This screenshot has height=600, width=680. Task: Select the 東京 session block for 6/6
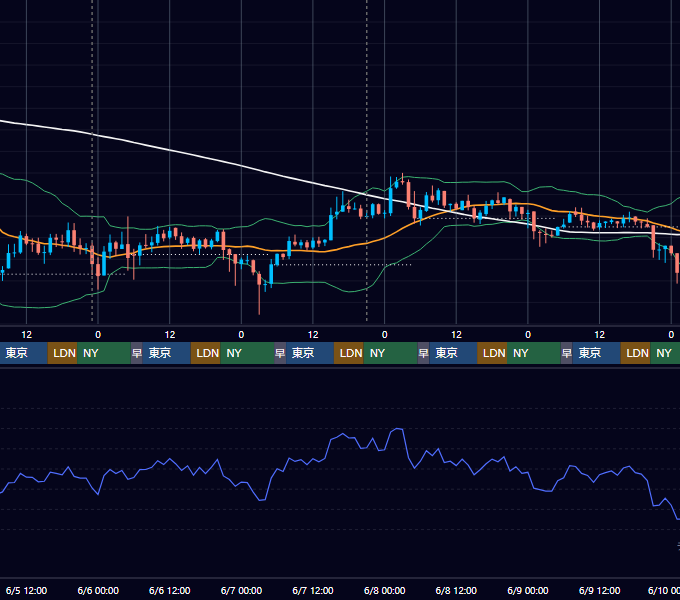point(167,353)
